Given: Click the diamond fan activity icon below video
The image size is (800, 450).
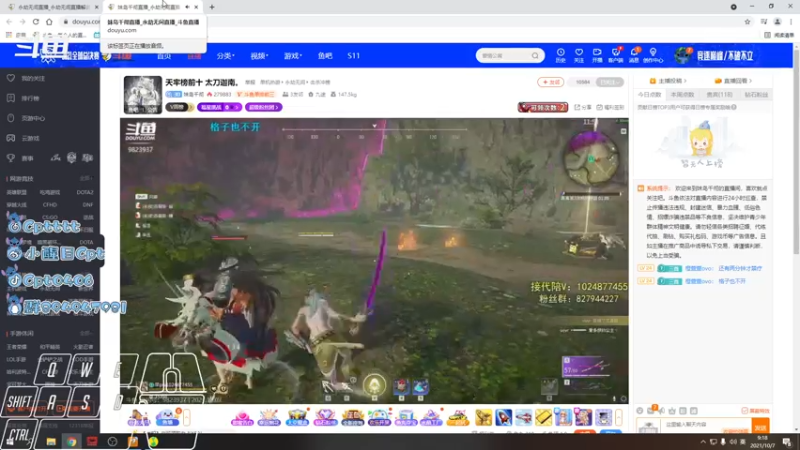Looking at the screenshot, I should (324, 417).
